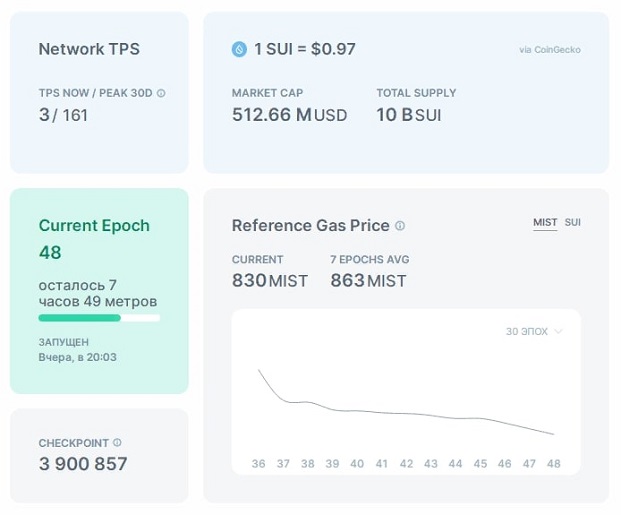Viewport: 621px width, 515px height.
Task: Click checkpoint number 3 900 857
Action: click(x=83, y=464)
